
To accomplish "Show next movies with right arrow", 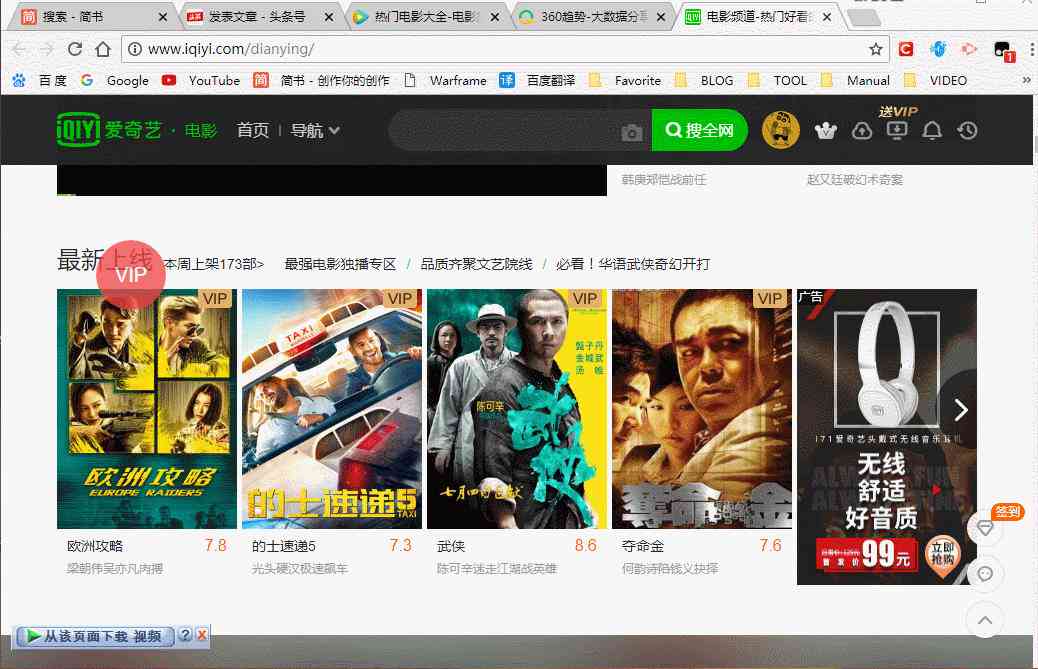I will point(961,410).
